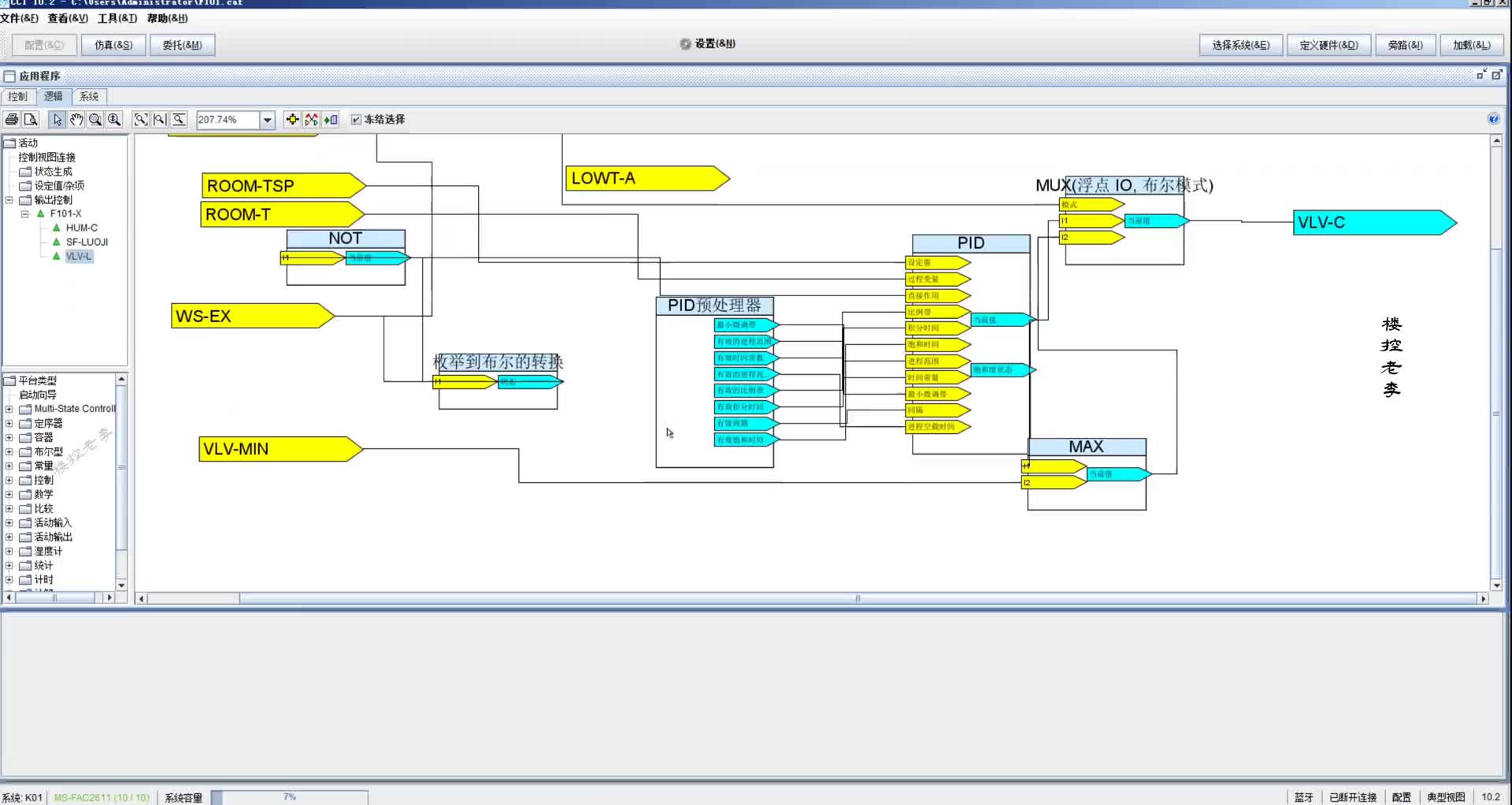Screen dimensions: 1512x805
Task: Click the 设定值/杂项 folder
Action: click(x=52, y=186)
